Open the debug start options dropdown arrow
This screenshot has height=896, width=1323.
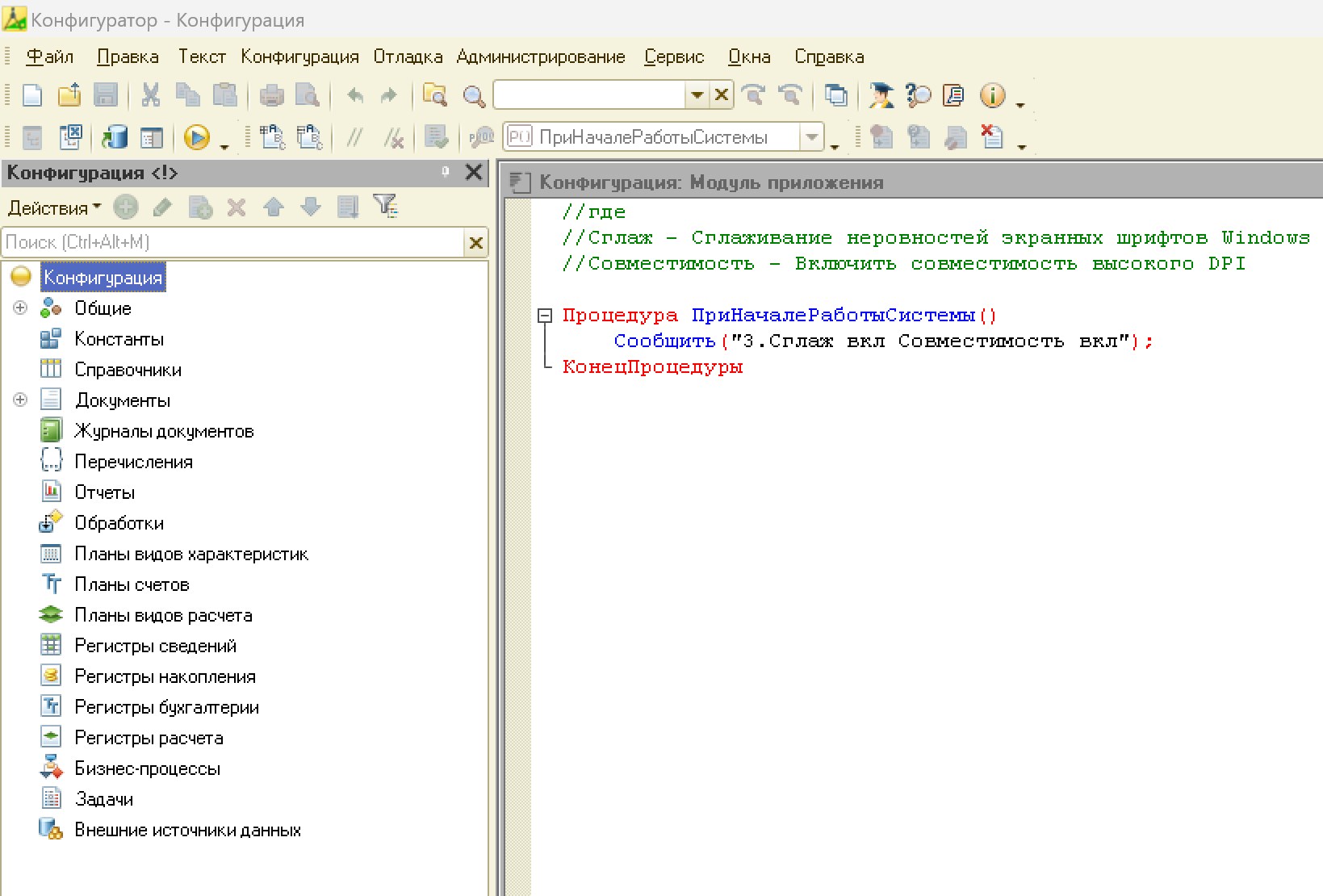click(224, 146)
